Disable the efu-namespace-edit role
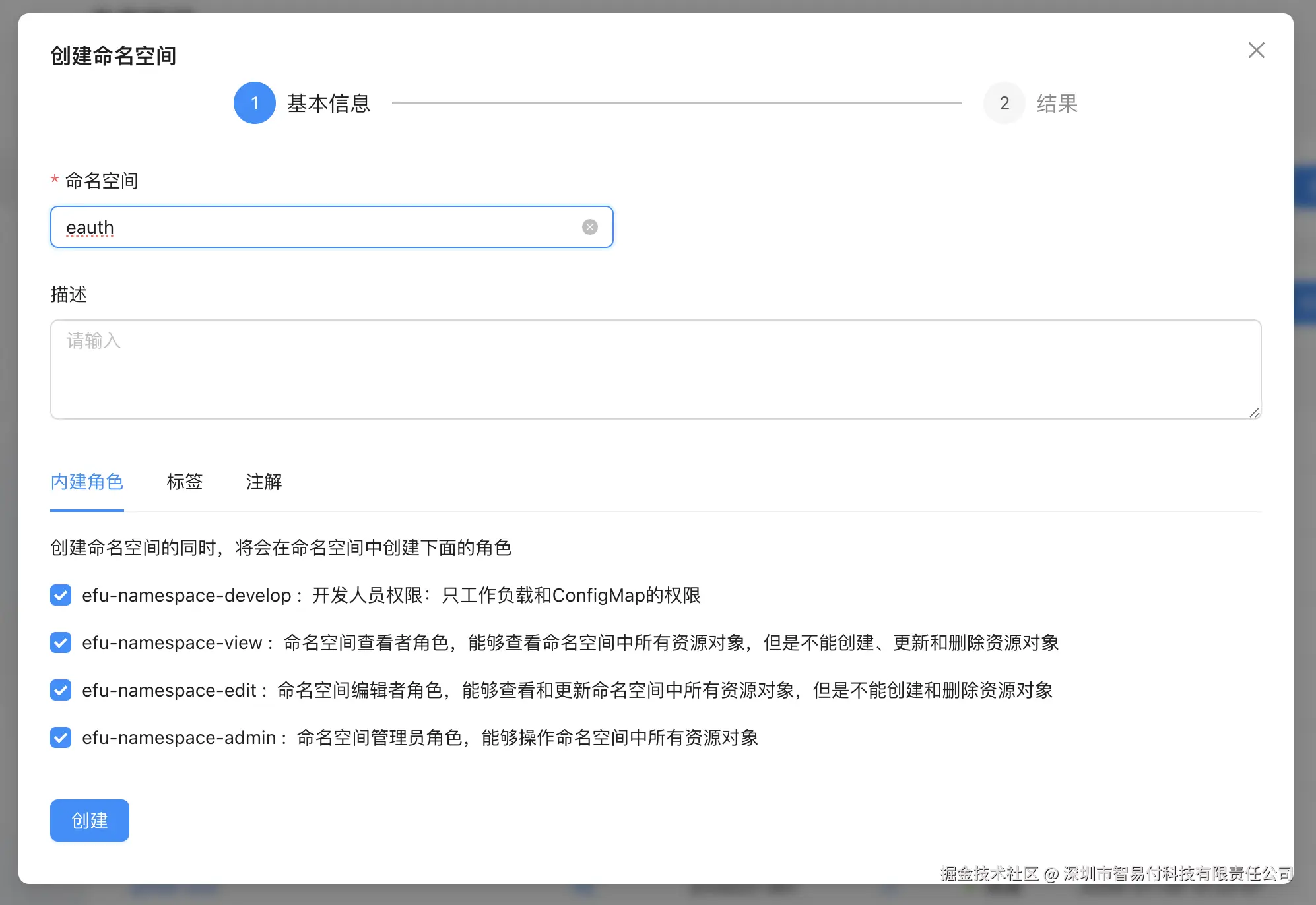The width and height of the screenshot is (1316, 905). click(60, 691)
